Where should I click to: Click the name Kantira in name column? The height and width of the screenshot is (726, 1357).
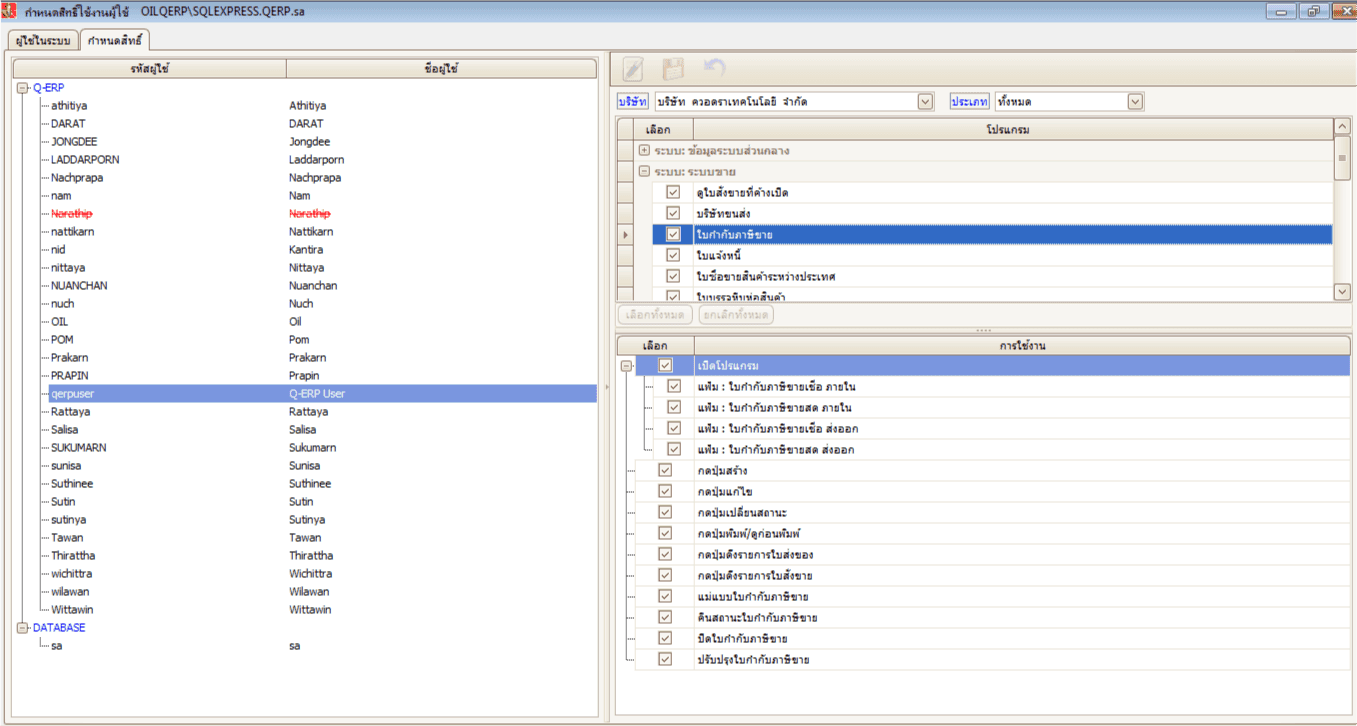click(x=306, y=250)
